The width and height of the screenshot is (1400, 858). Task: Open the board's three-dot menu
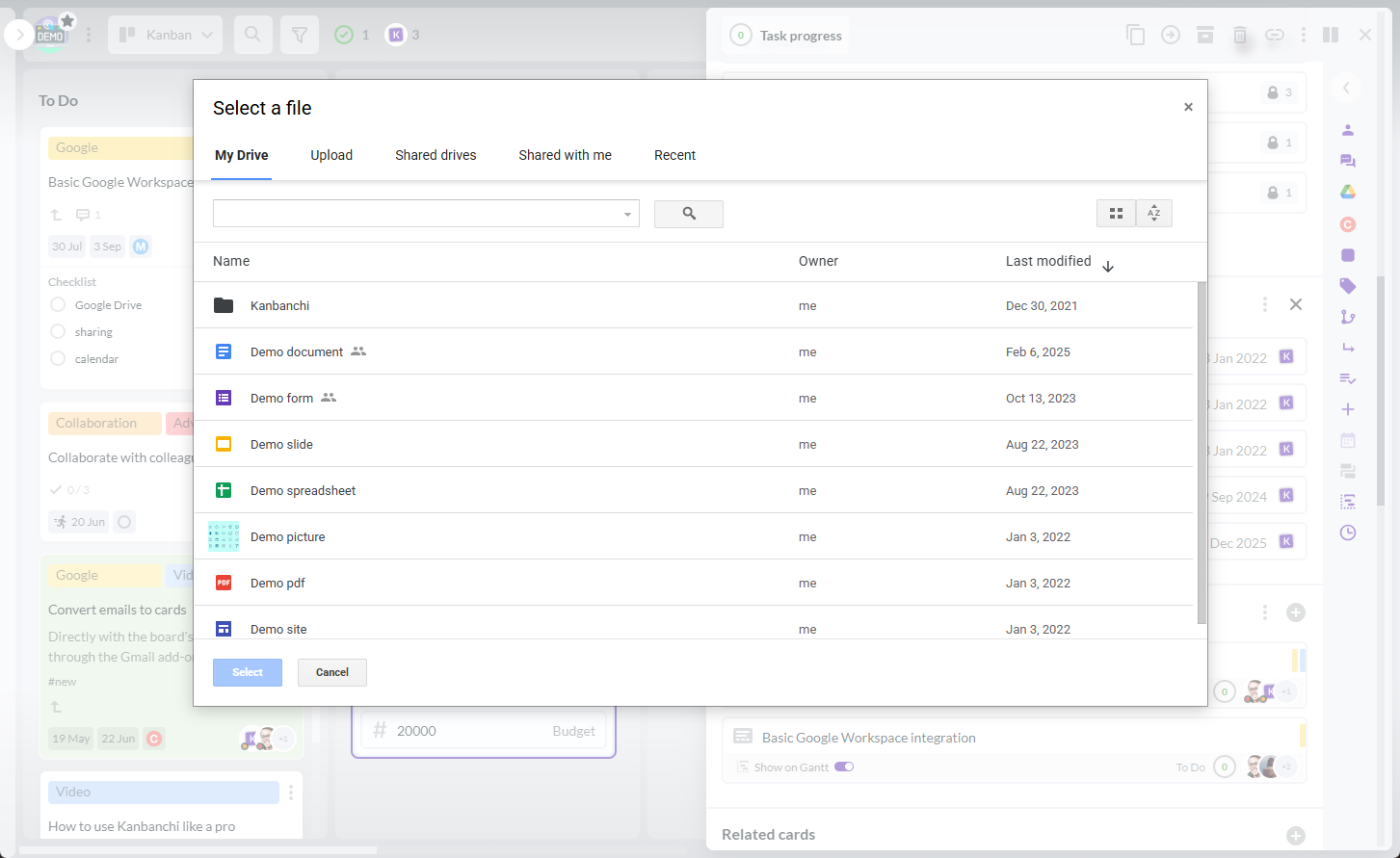[89, 35]
